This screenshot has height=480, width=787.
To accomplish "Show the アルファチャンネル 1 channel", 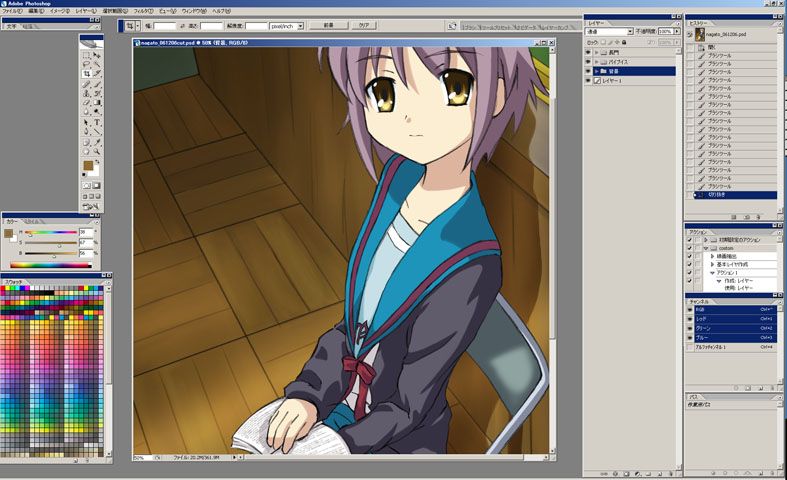I will point(690,347).
